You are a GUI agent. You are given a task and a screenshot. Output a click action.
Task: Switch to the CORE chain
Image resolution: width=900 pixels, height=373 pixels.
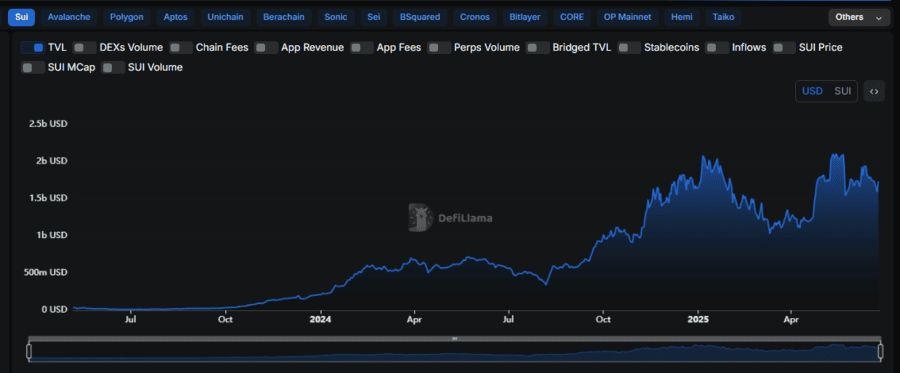tap(572, 17)
